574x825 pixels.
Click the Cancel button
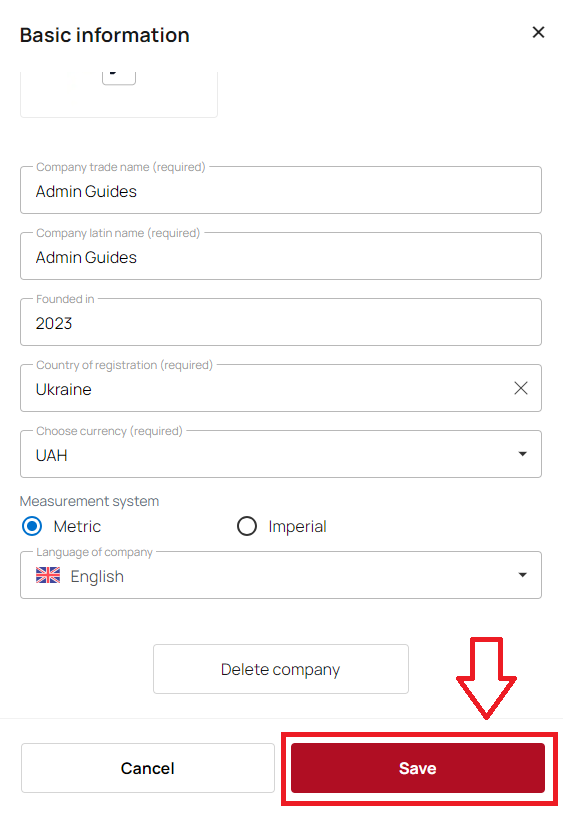(148, 768)
